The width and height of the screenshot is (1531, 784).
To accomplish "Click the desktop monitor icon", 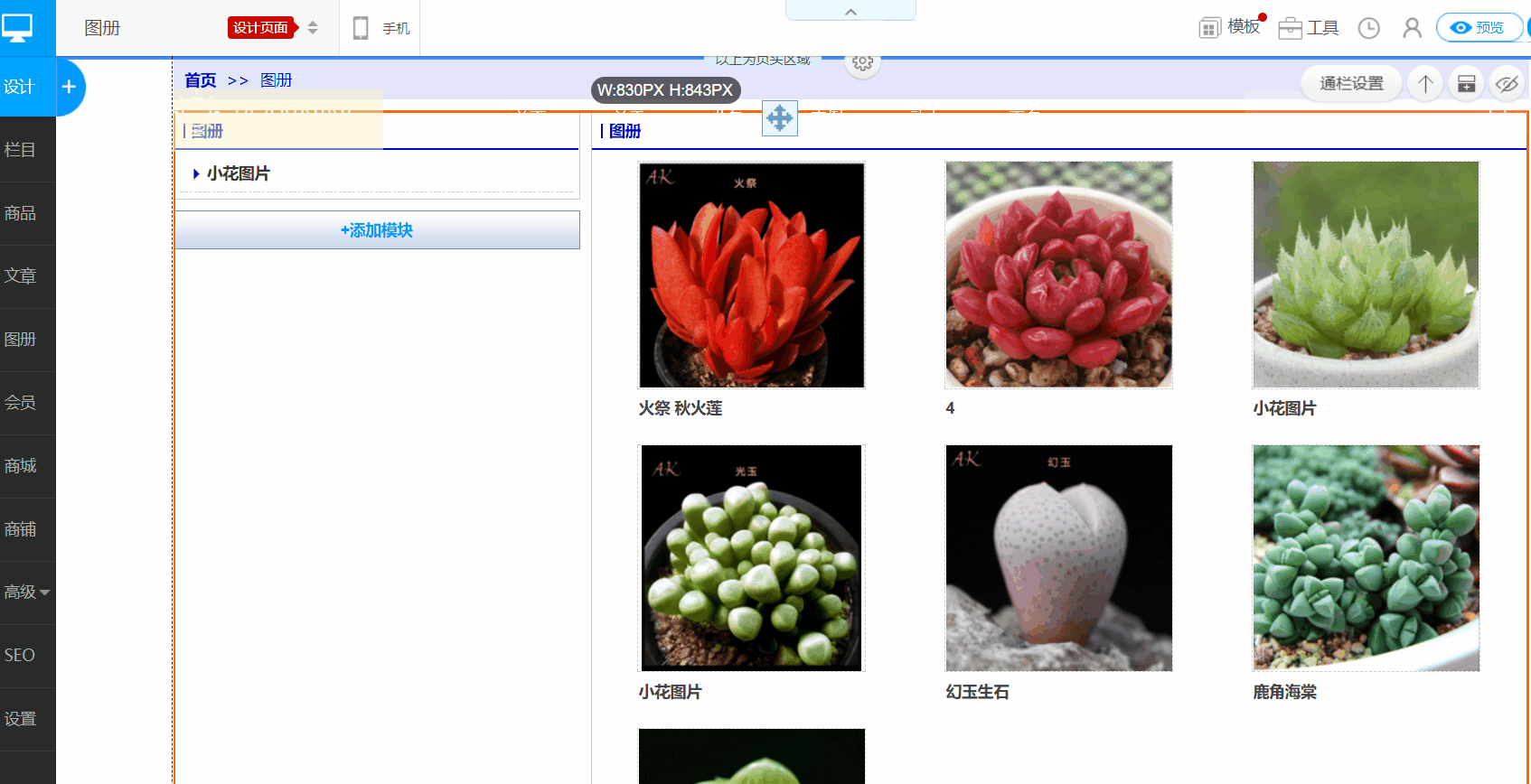I will (17, 27).
